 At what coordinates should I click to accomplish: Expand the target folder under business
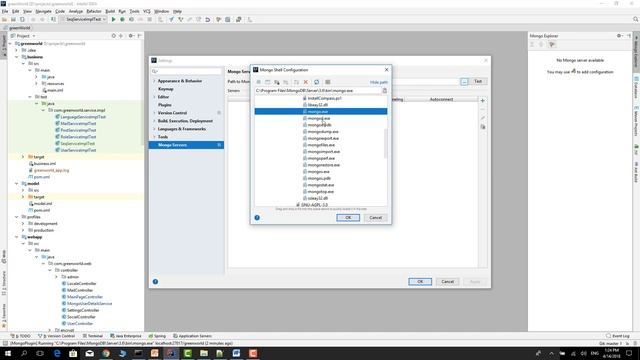(x=23, y=157)
